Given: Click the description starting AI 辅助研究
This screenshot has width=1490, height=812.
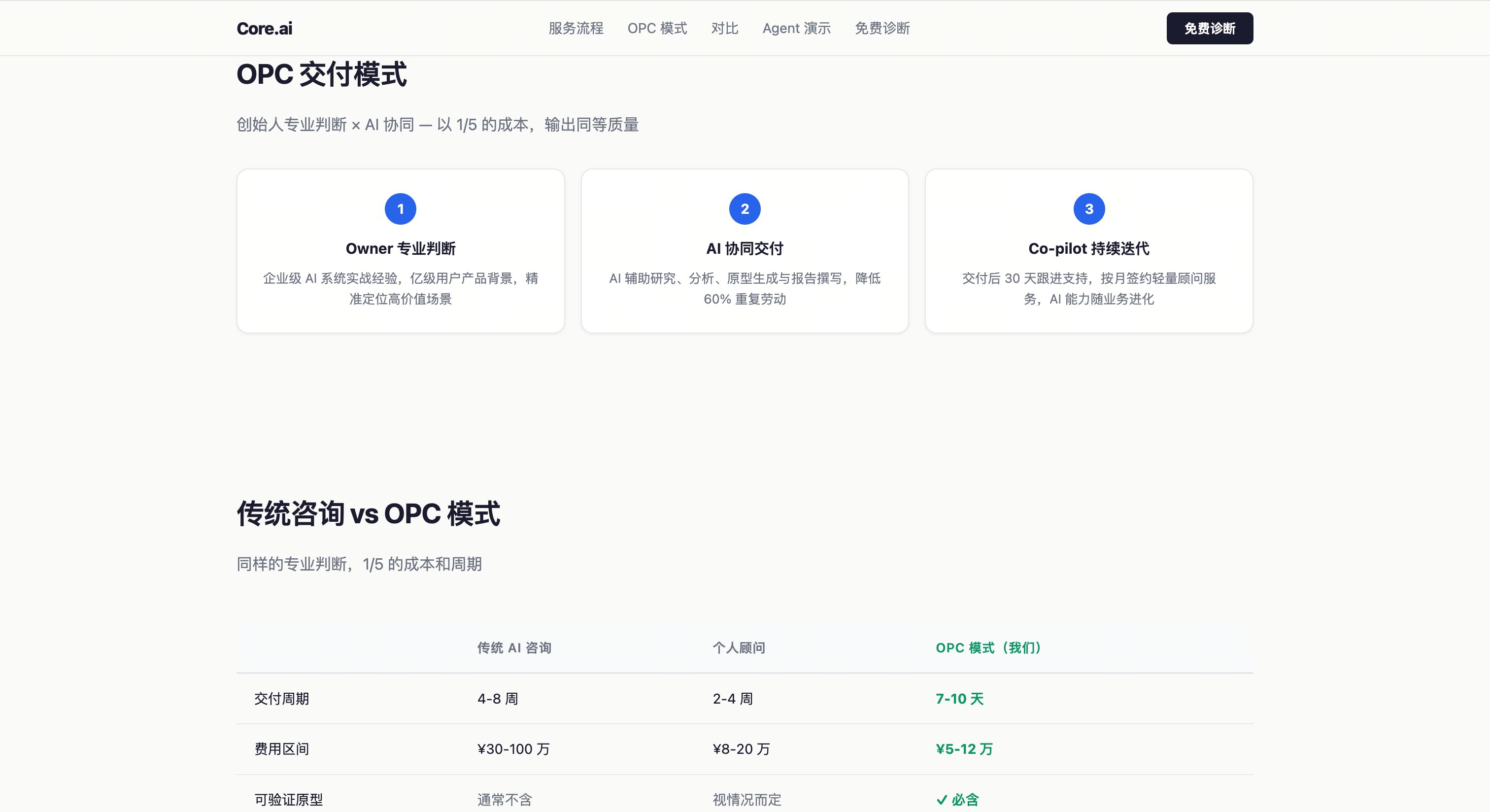Looking at the screenshot, I should [745, 289].
